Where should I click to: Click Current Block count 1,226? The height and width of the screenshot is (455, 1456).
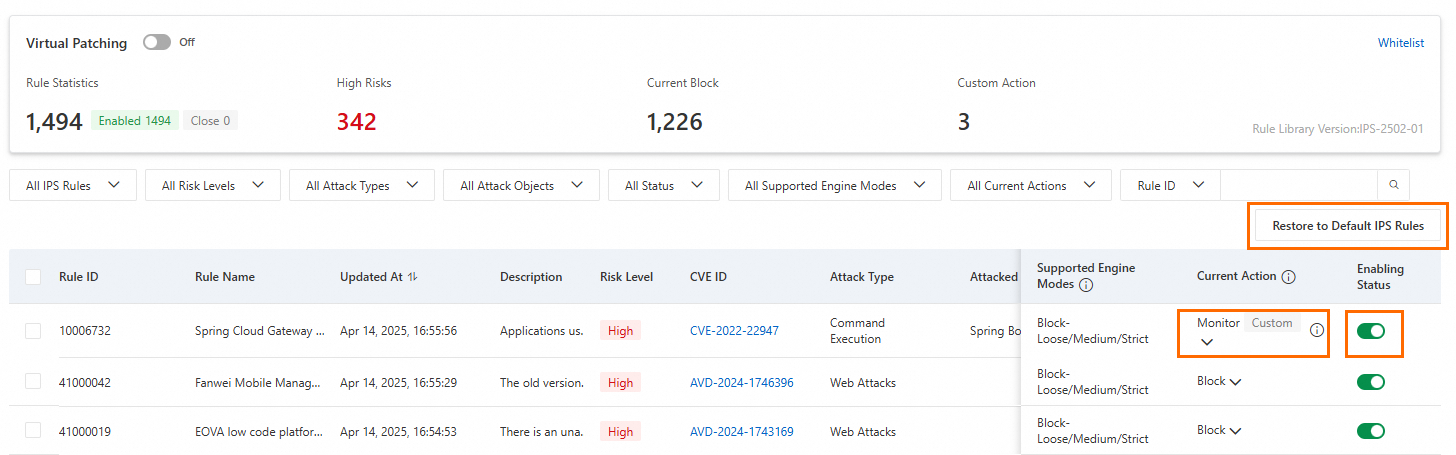pos(675,122)
